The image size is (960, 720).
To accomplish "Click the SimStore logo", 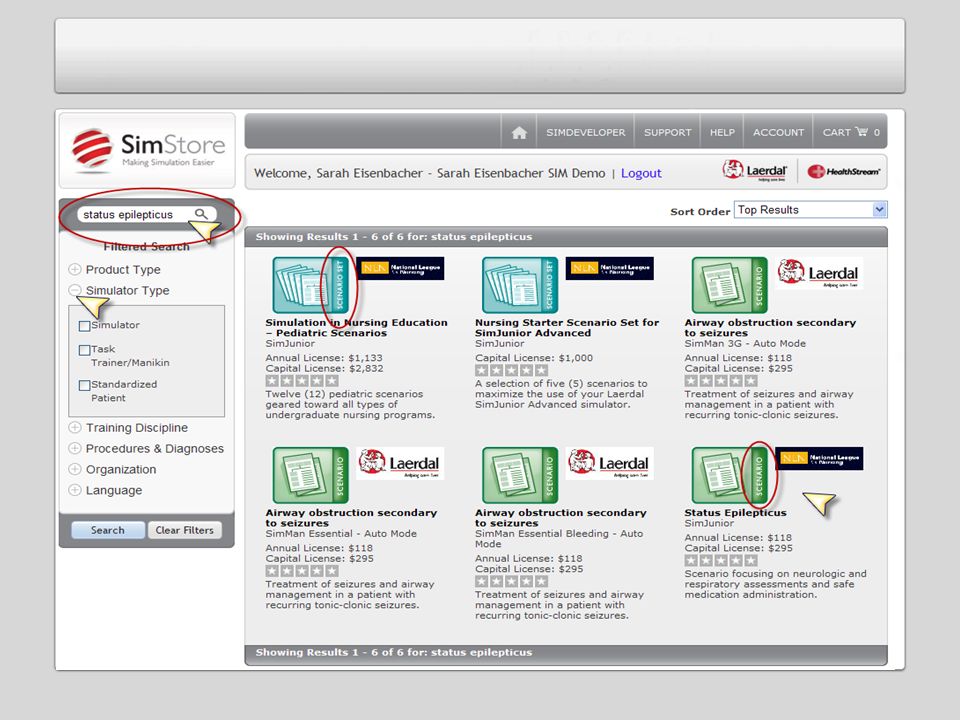I will [148, 149].
